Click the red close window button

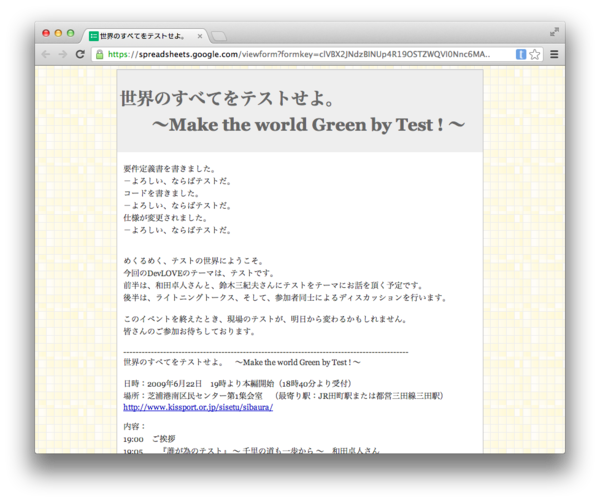pos(46,33)
